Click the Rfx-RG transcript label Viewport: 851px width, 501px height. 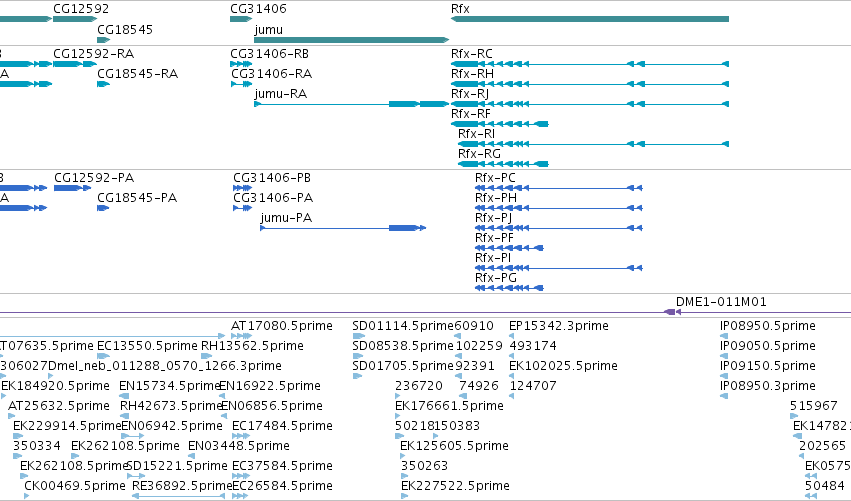click(x=479, y=154)
